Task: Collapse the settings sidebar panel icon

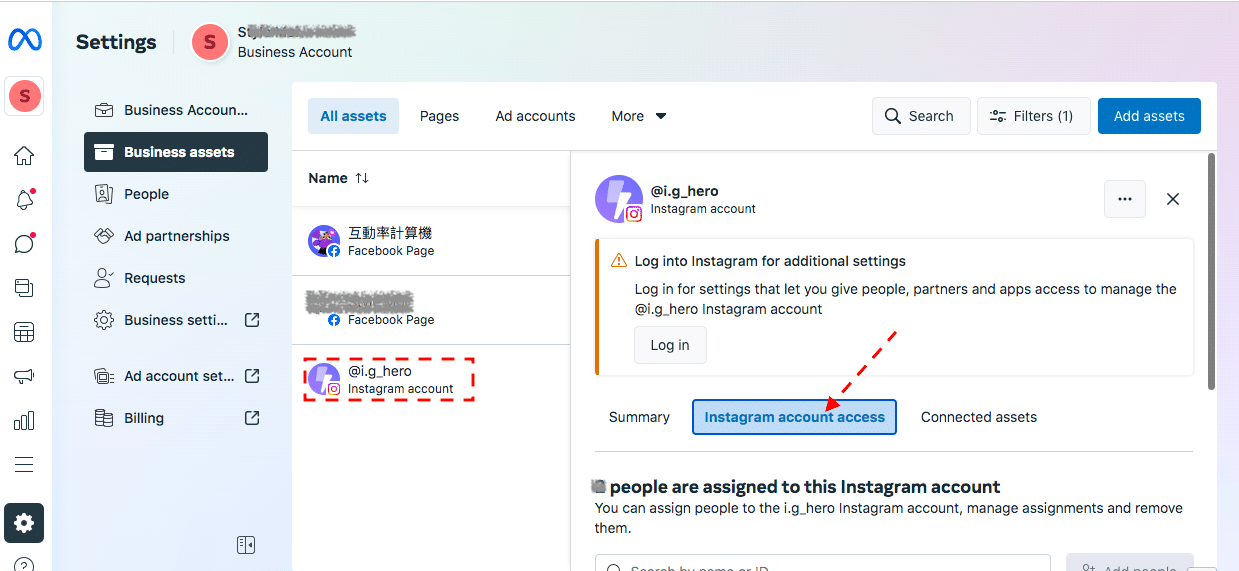Action: [246, 544]
